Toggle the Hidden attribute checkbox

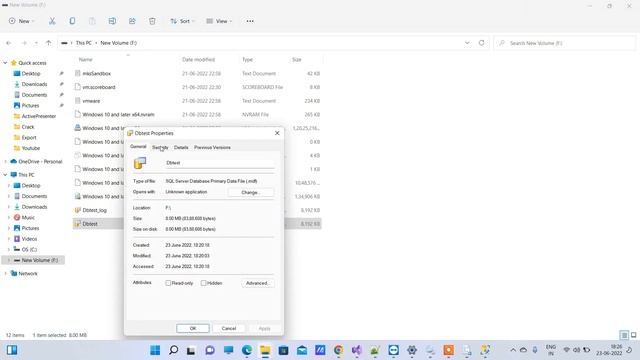click(x=203, y=283)
